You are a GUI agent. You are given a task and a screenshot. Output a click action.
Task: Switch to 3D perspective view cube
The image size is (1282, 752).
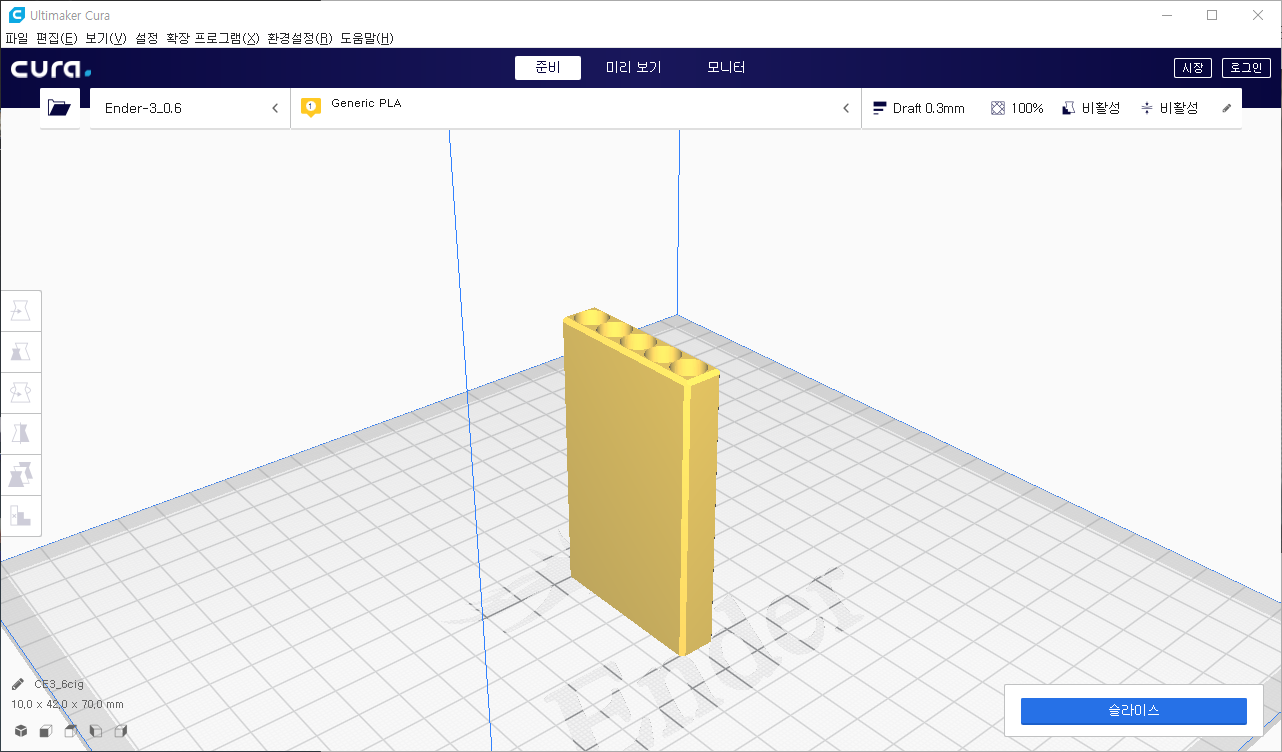20,731
